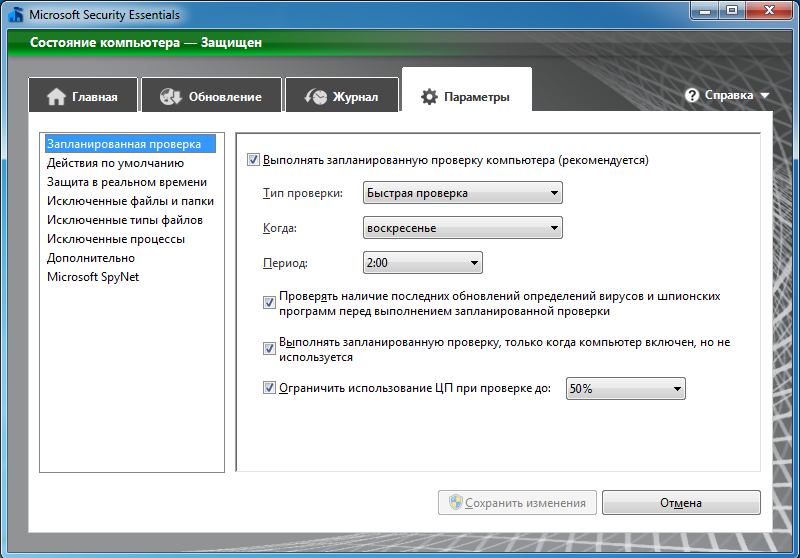Toggle Ограничить использование ЦП checkbox
Image resolution: width=800 pixels, height=558 pixels.
(269, 388)
